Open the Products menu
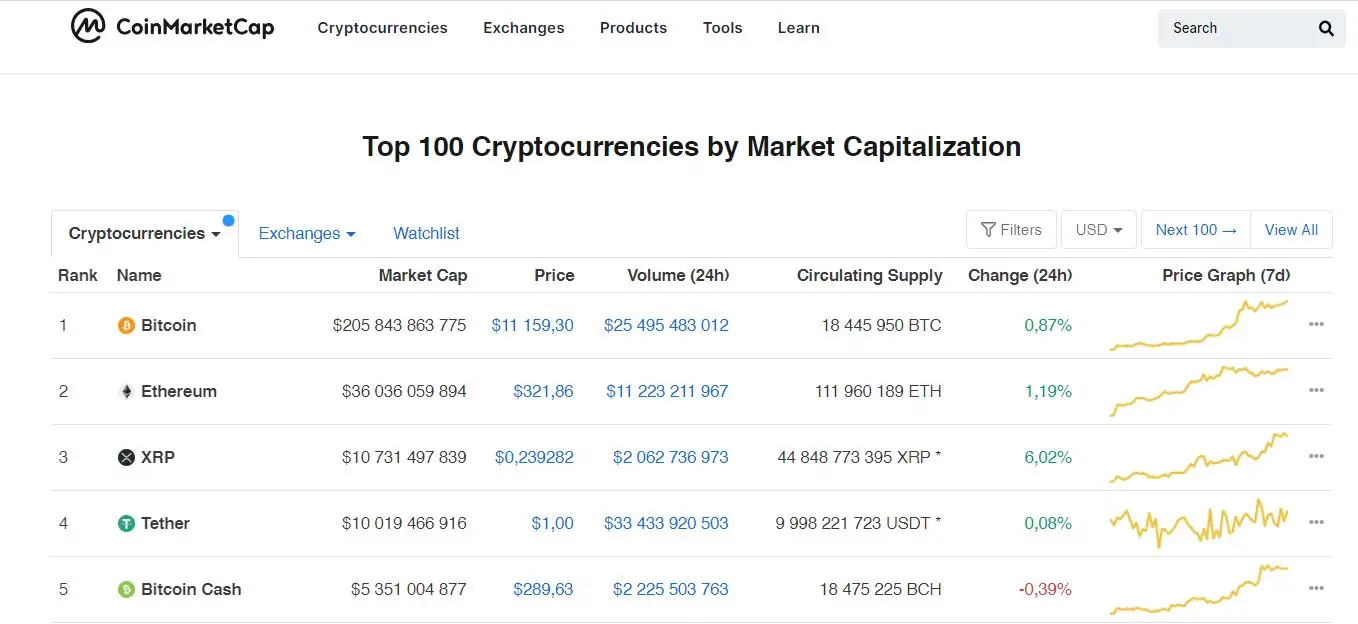The image size is (1358, 624). coord(633,28)
